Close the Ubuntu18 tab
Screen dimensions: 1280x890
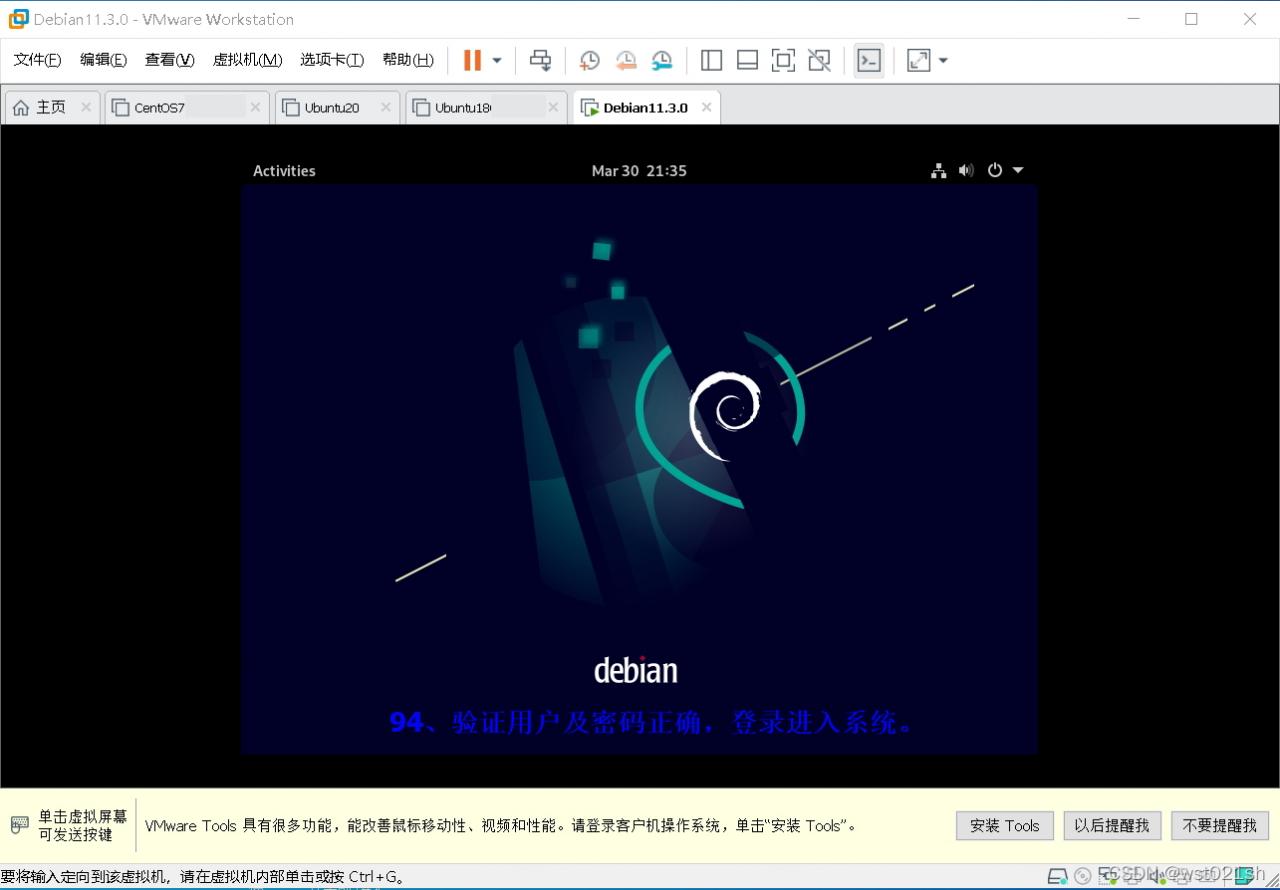coord(553,108)
